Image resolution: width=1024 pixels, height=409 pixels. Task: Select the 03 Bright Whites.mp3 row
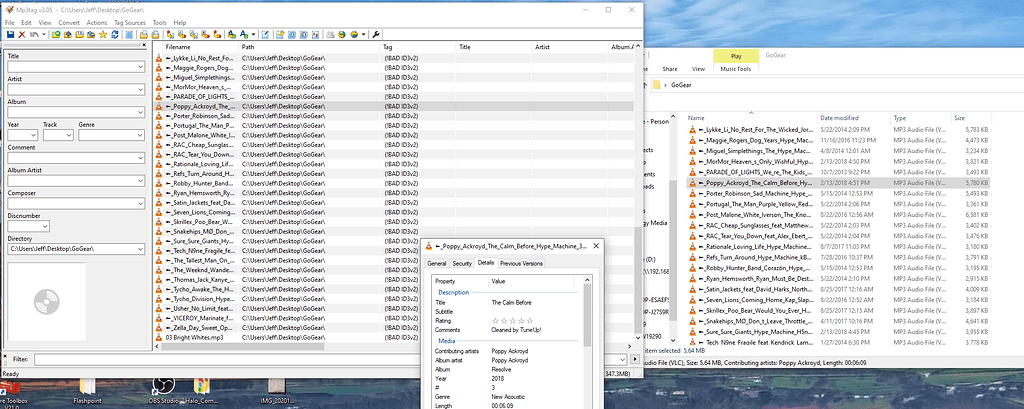point(393,337)
